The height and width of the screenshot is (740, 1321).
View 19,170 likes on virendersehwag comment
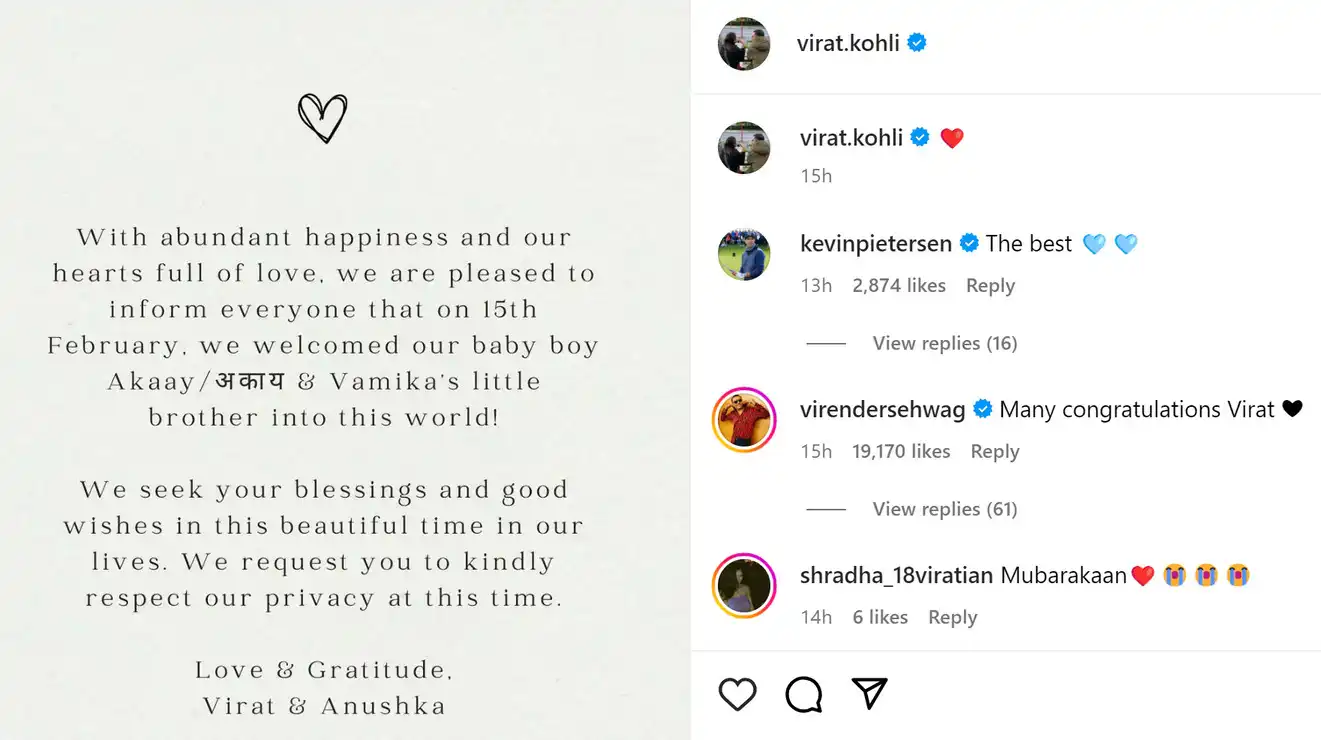click(901, 452)
